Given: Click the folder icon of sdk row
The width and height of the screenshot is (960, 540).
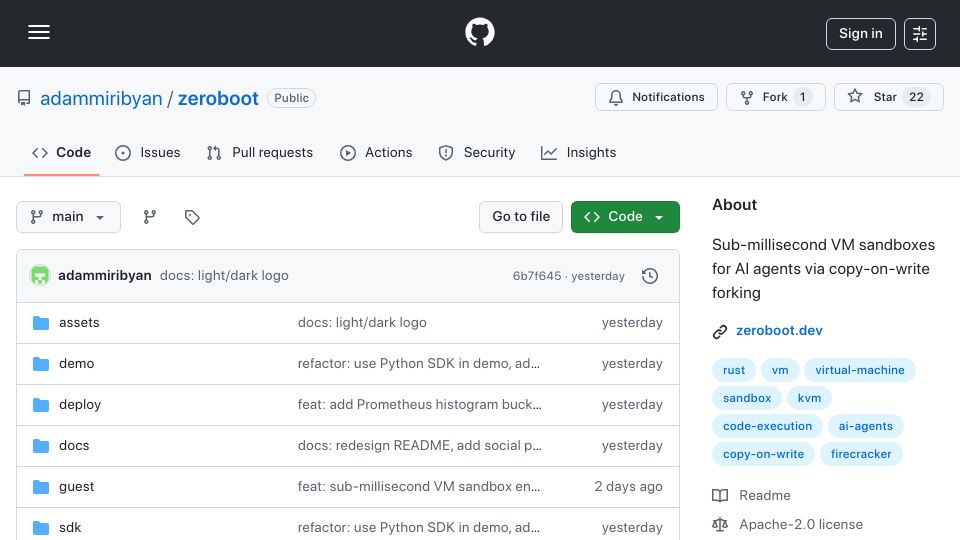Looking at the screenshot, I should tap(41, 528).
